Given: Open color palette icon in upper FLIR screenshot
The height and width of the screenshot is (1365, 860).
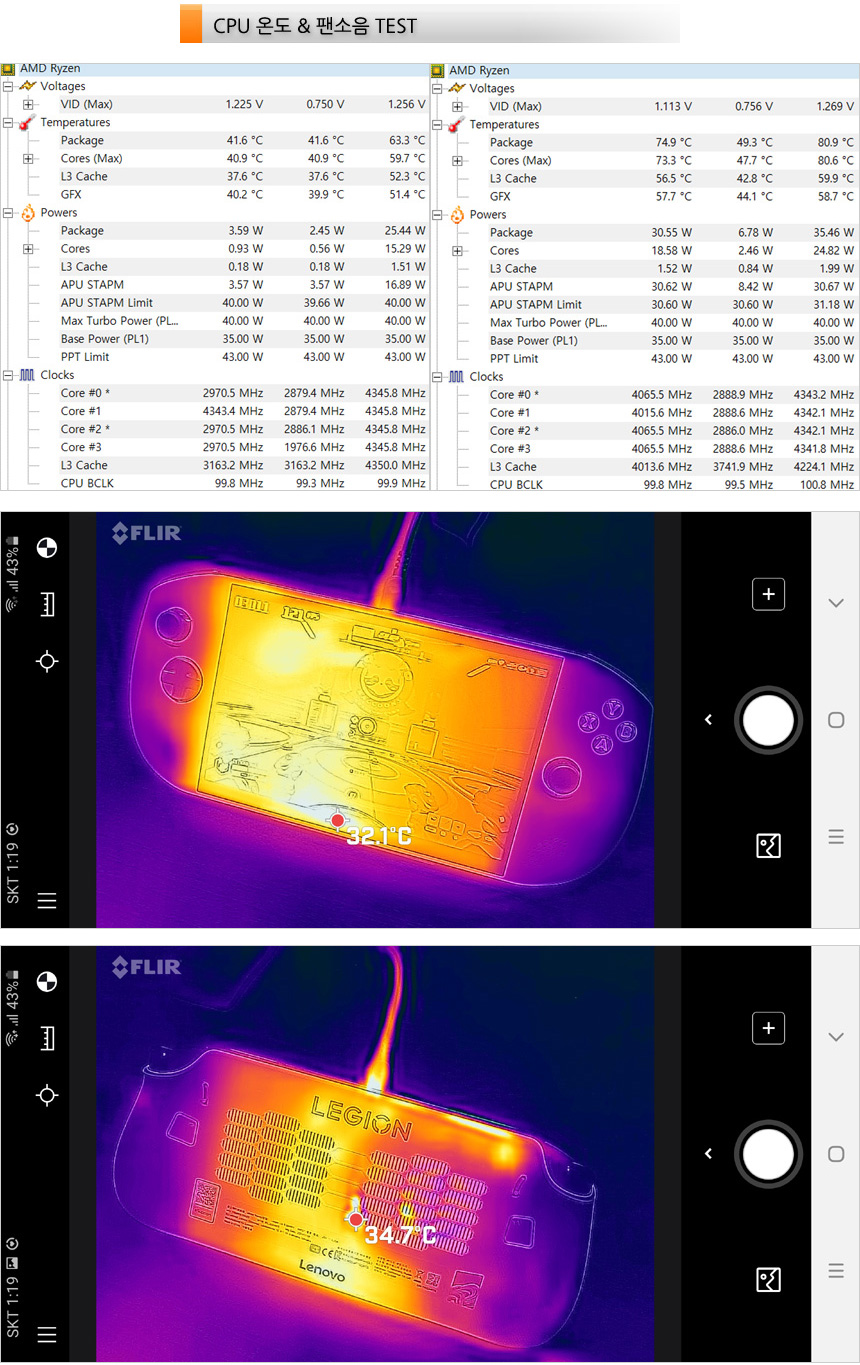Looking at the screenshot, I should click(x=47, y=547).
